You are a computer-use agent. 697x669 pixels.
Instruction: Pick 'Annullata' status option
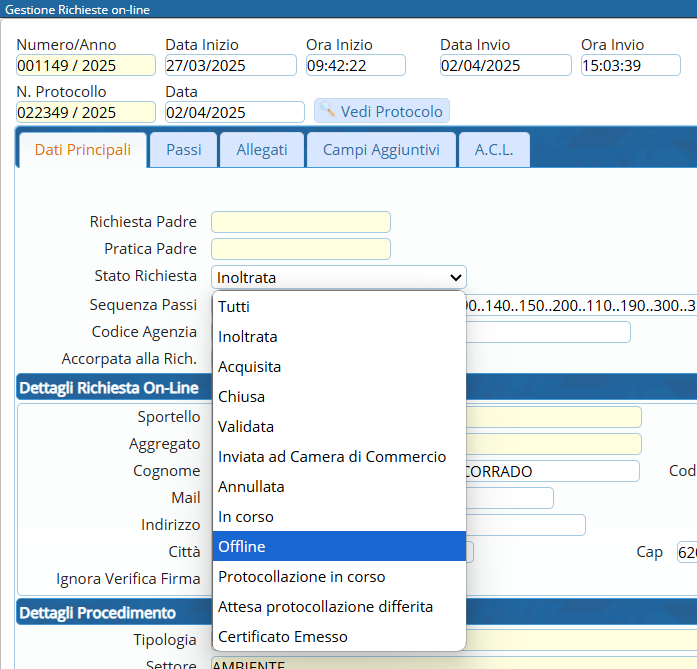[339, 487]
